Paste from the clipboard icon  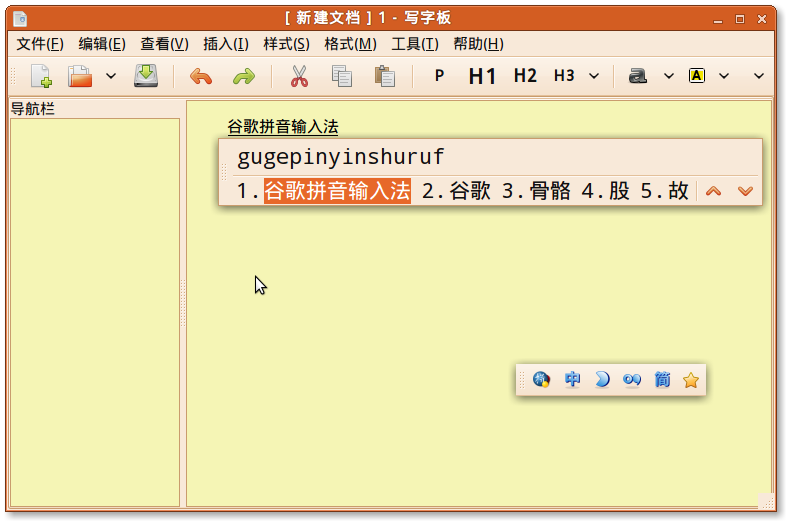click(385, 76)
